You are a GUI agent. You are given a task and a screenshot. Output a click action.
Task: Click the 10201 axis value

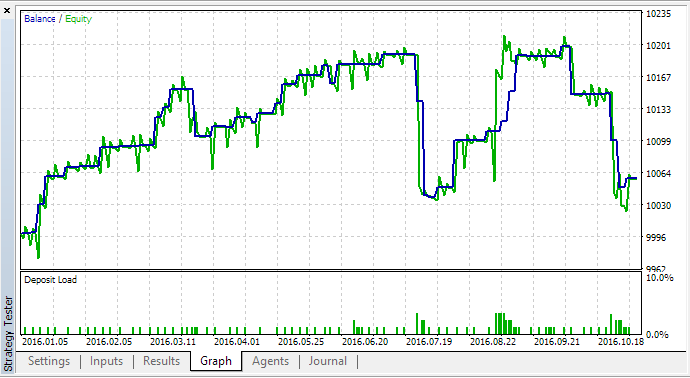658,45
